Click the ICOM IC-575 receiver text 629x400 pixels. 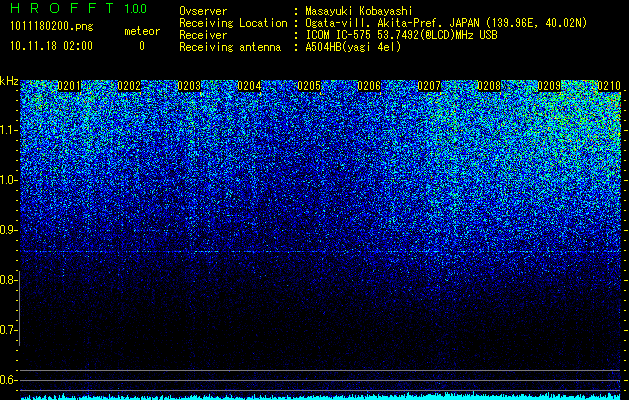(401, 35)
